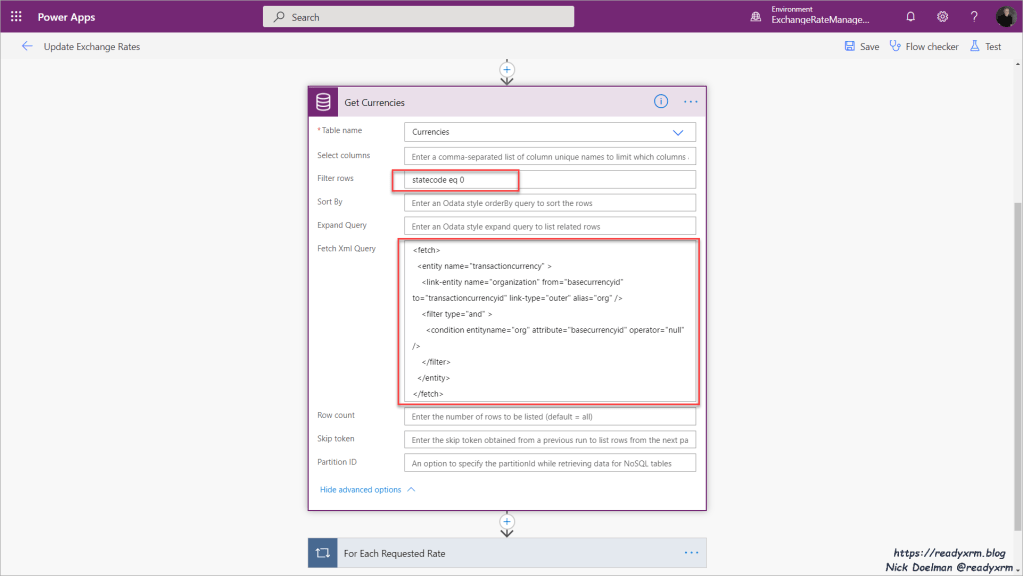Run the Flow checker
Image resolution: width=1023 pixels, height=576 pixels.
(924, 46)
